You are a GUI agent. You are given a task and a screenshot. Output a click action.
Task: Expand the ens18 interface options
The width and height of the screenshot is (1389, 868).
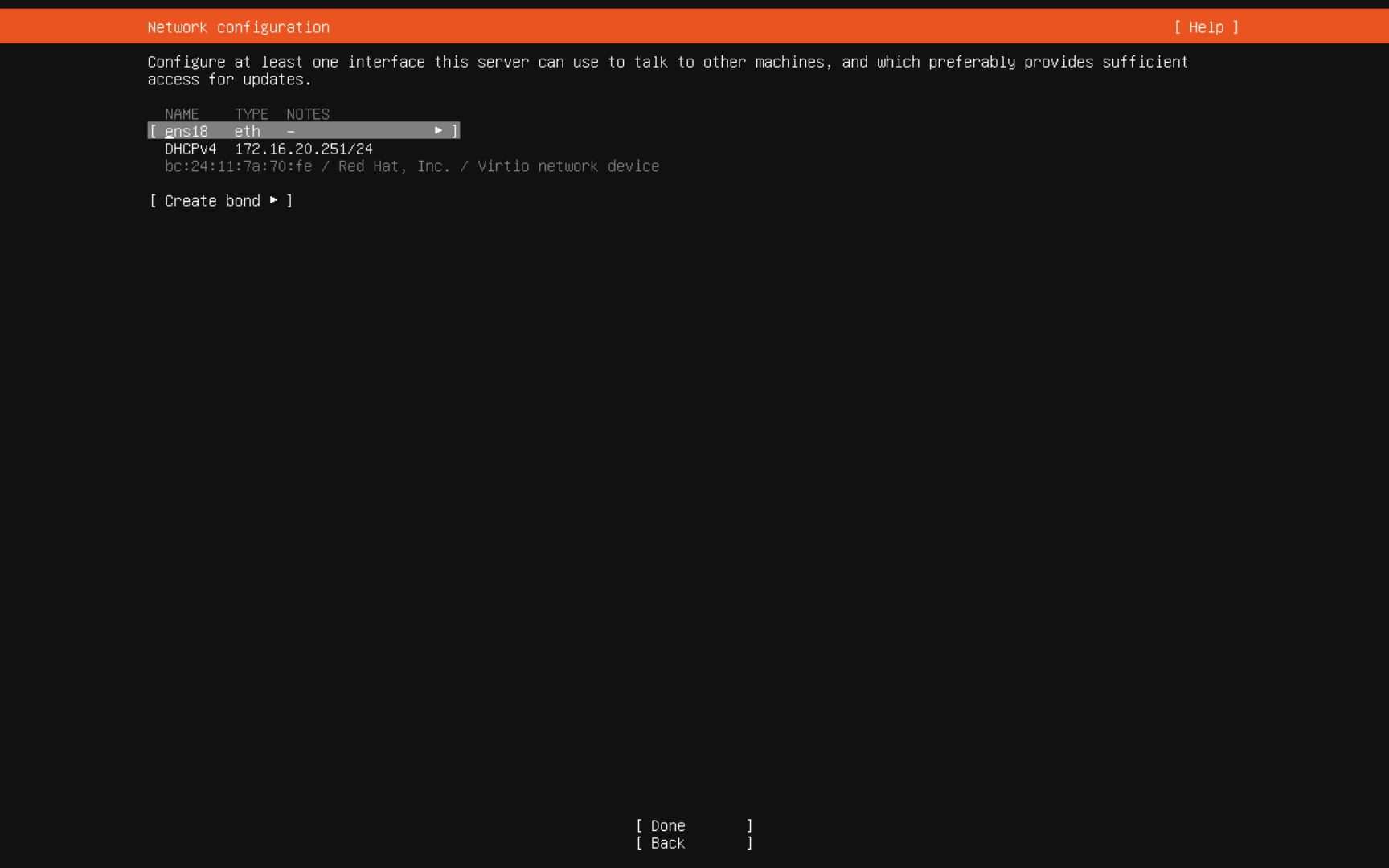[x=439, y=130]
